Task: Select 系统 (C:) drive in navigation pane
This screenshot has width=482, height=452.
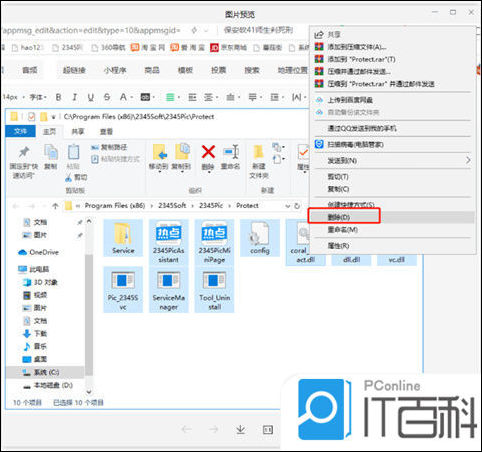Action: (x=45, y=372)
